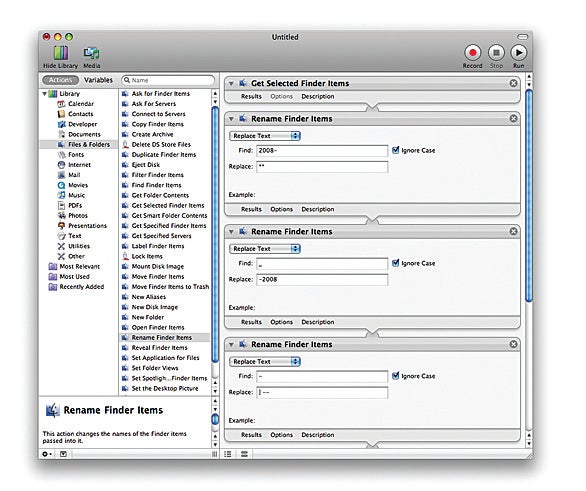Screen dimensions: 586x491
Task: Open Options of first Rename Finder Items action
Action: [281, 209]
